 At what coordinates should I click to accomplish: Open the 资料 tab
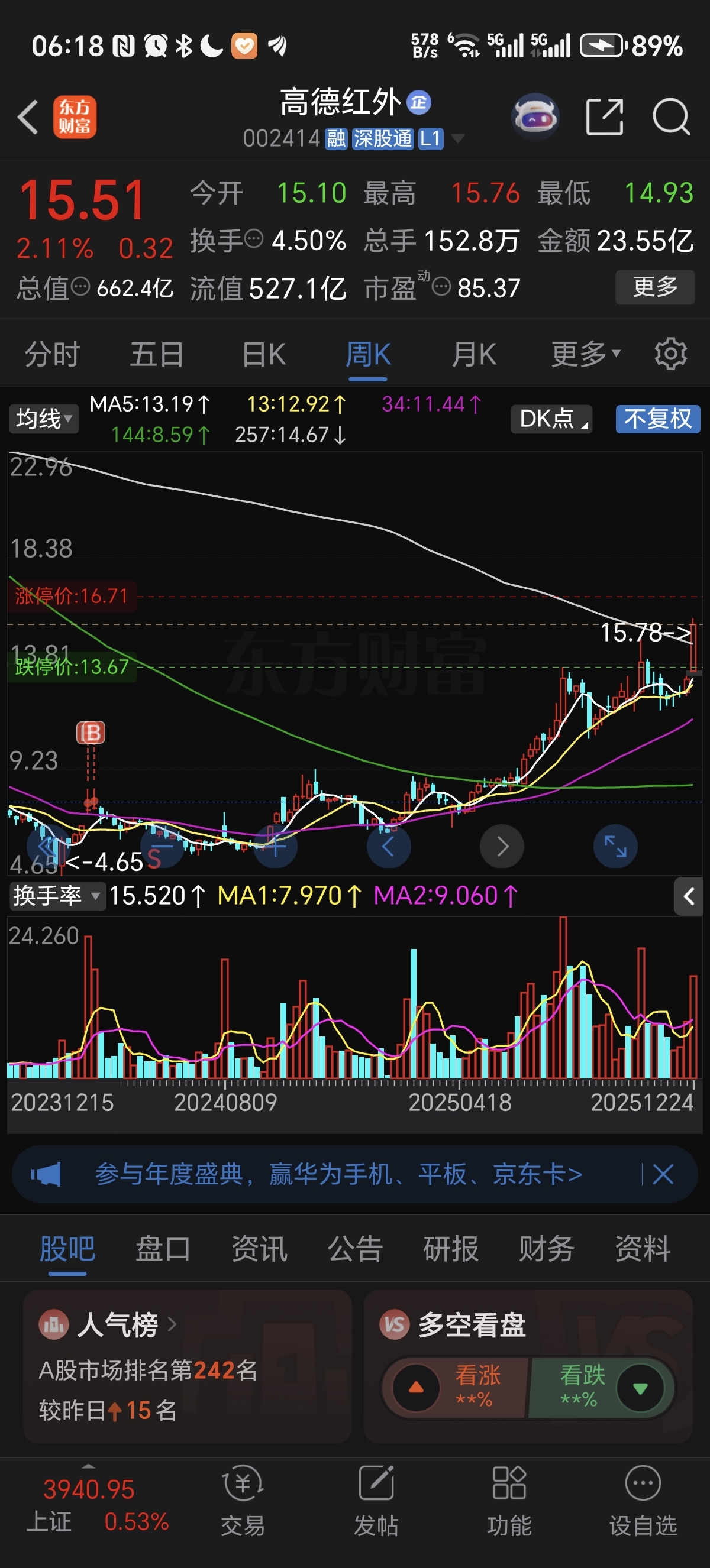(x=643, y=1249)
